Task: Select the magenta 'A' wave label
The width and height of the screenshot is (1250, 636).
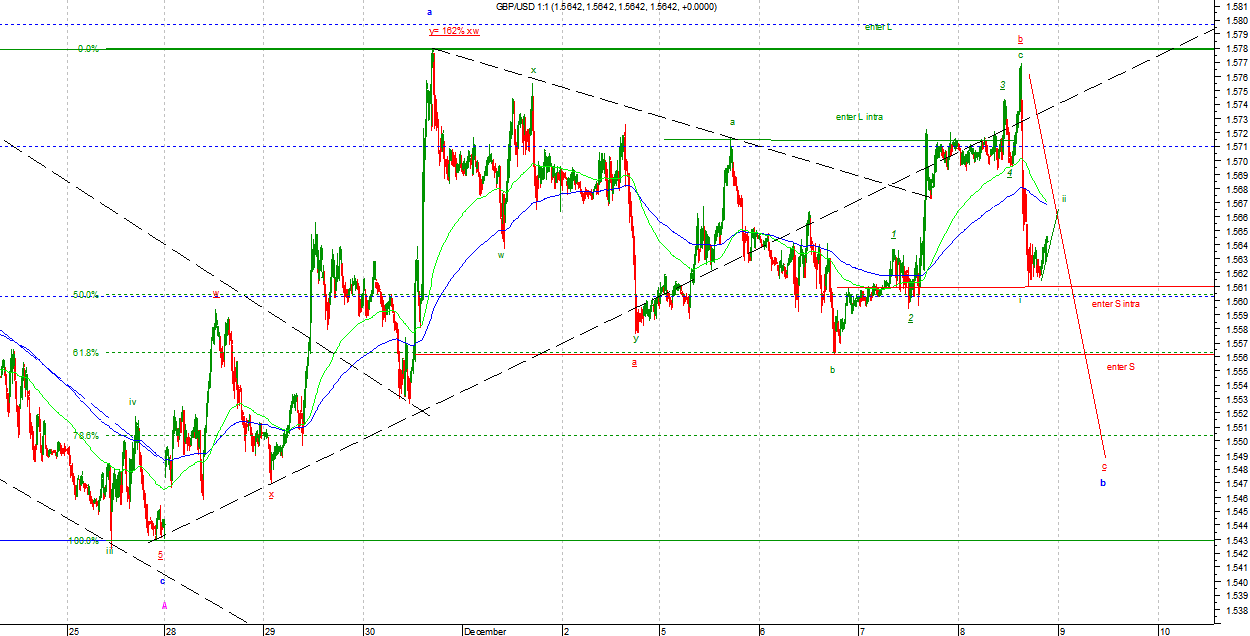Action: (x=164, y=605)
